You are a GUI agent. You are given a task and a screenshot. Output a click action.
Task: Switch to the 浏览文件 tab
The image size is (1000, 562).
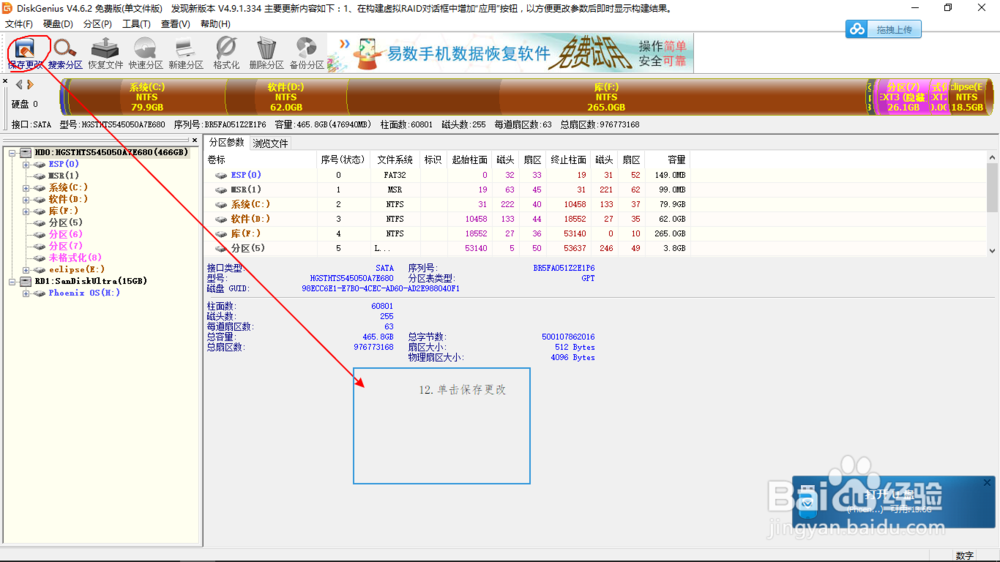pyautogui.click(x=270, y=144)
